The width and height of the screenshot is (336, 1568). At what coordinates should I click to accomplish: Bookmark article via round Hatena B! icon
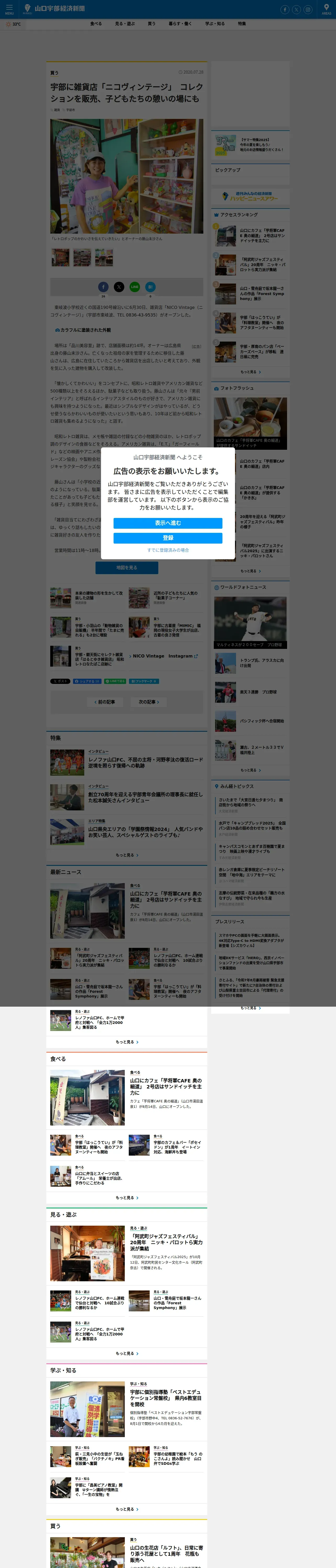tap(151, 287)
